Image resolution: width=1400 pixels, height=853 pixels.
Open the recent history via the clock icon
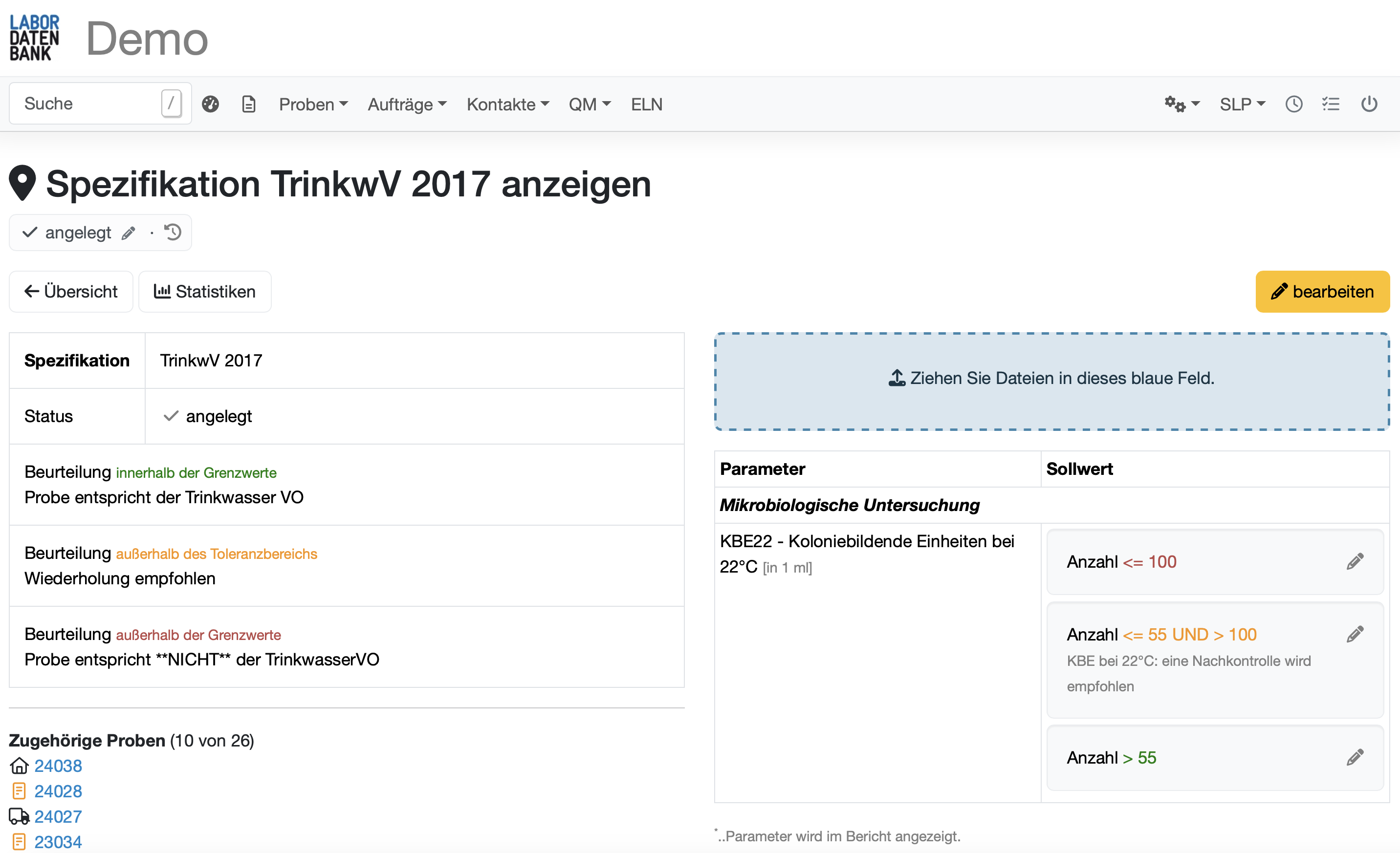coord(1294,104)
